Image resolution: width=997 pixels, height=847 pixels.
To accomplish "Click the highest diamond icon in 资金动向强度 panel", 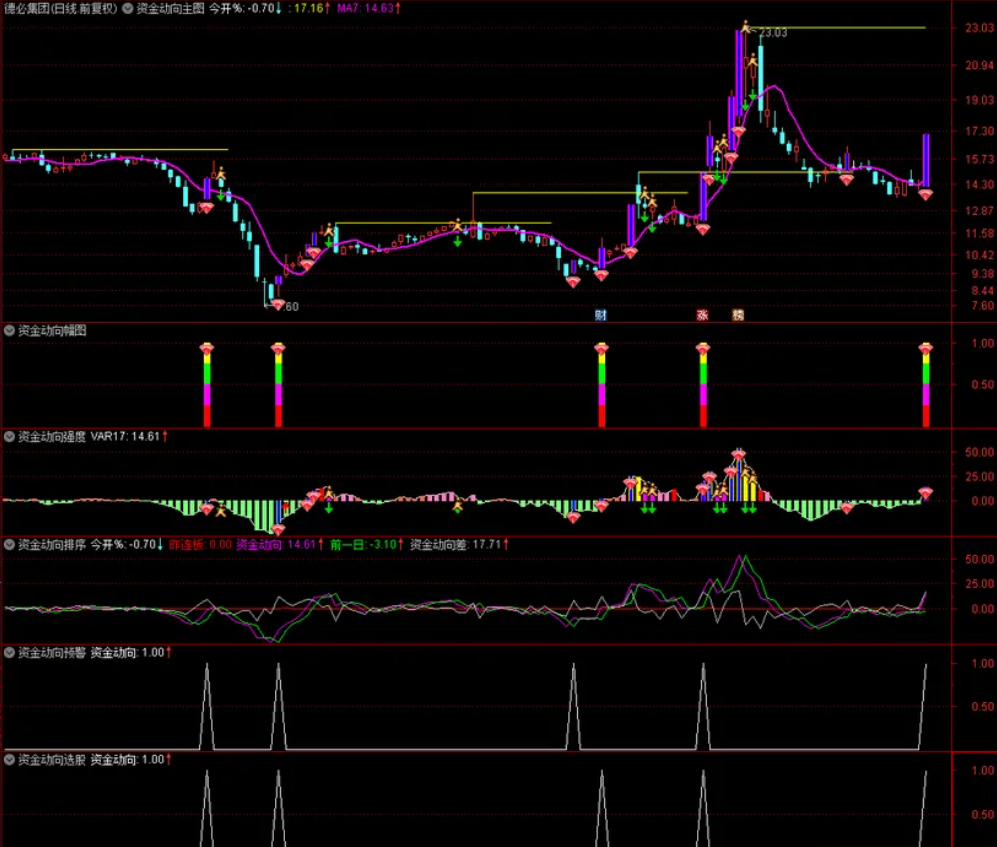I will (738, 455).
